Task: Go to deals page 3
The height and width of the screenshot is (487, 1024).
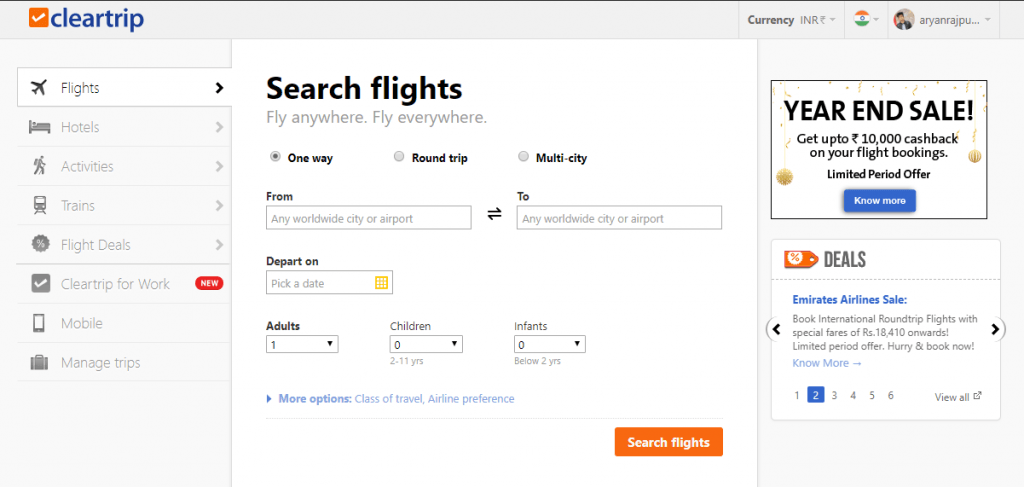Action: (835, 395)
